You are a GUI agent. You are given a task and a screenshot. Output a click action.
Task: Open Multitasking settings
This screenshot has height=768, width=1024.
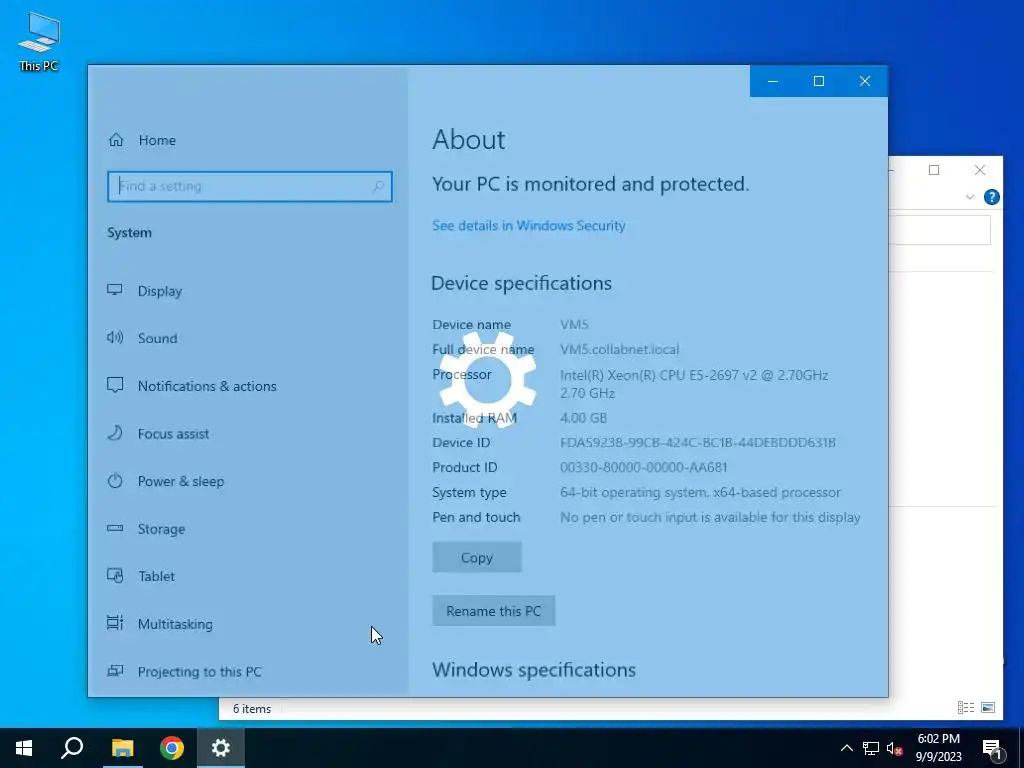(160, 624)
